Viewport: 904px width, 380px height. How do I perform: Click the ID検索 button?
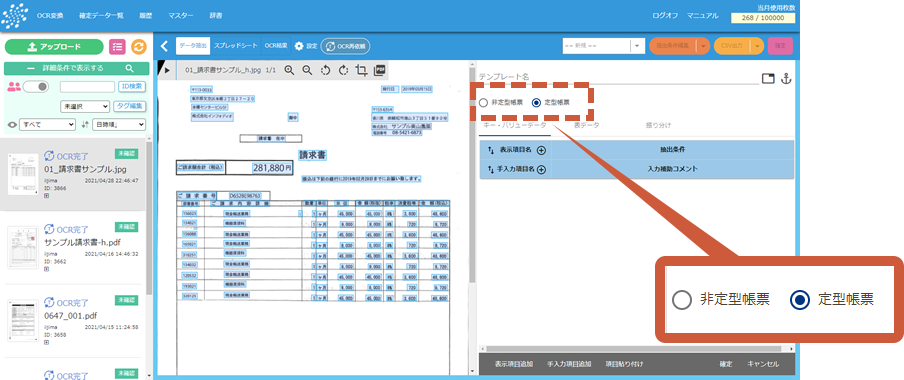coord(131,86)
